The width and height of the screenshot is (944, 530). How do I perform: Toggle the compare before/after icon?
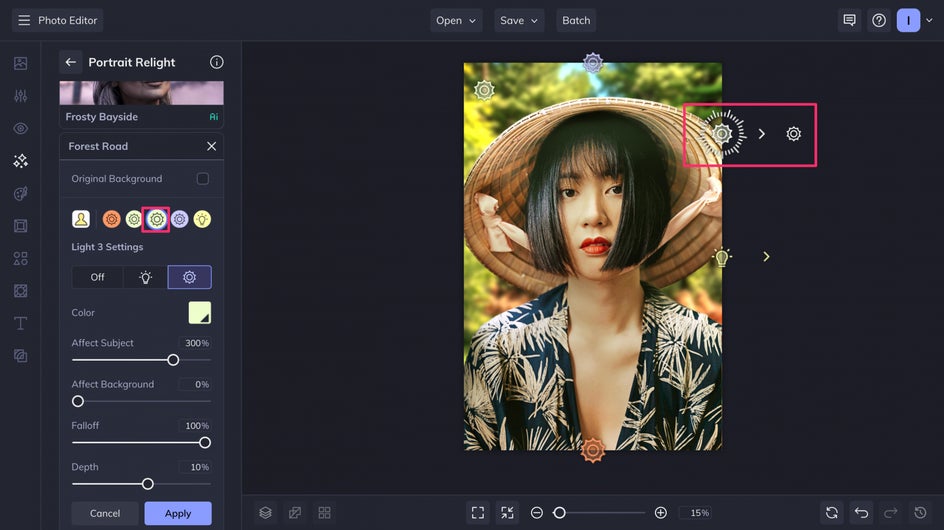tap(295, 513)
